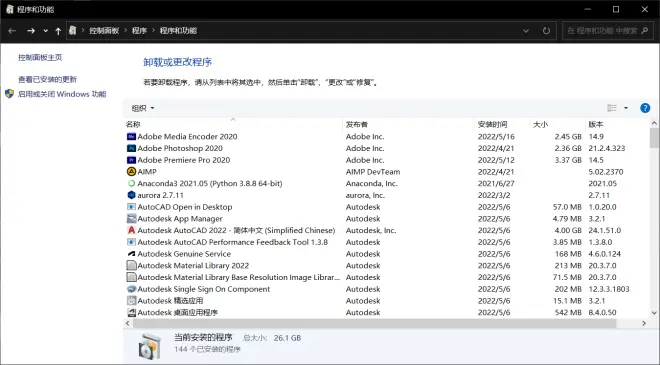Click the aurora 2.7.11 icon

tap(131, 195)
